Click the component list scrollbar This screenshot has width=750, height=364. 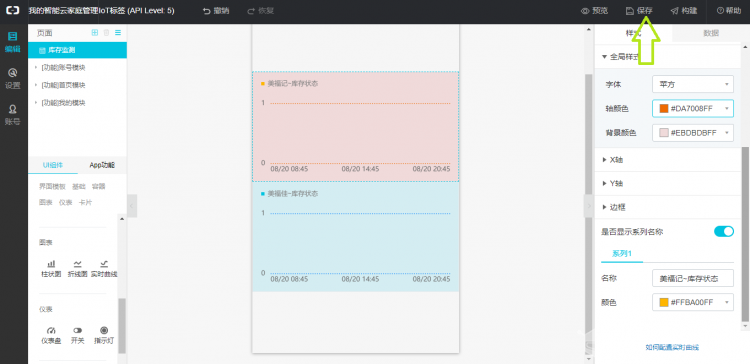(x=122, y=325)
